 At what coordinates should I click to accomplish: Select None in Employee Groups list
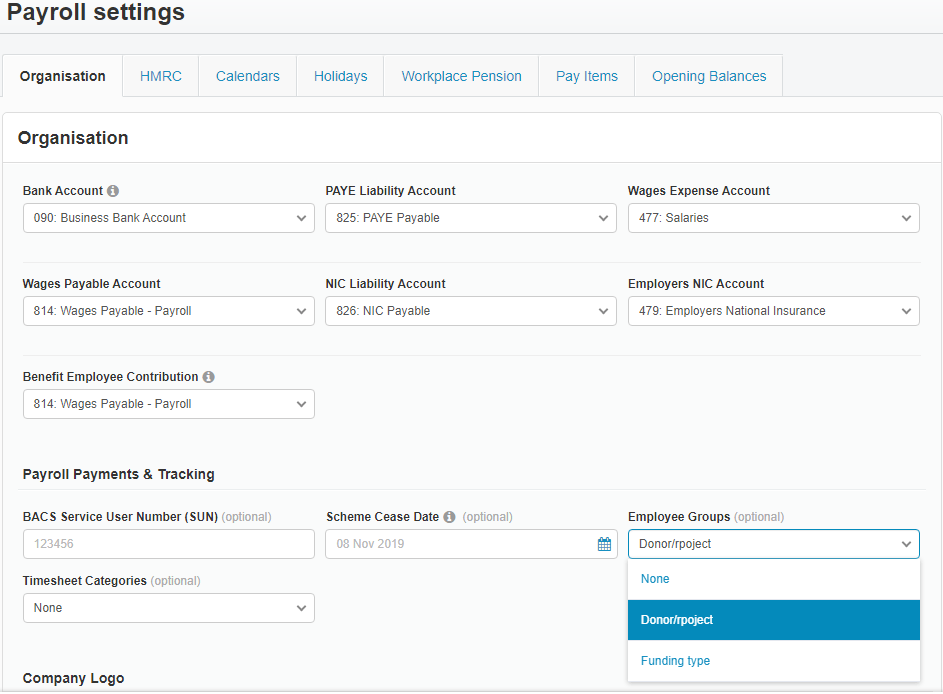pos(655,579)
